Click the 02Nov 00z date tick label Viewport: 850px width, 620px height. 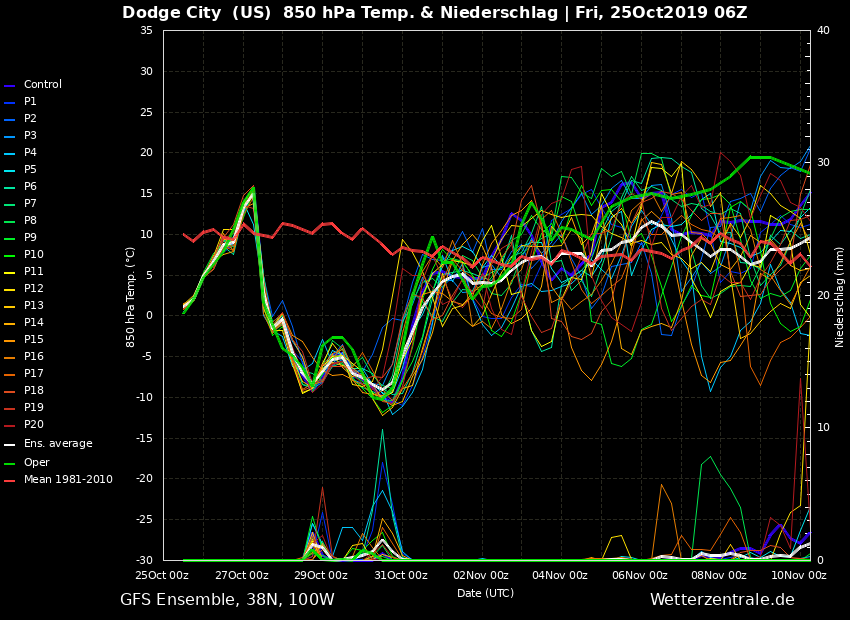click(x=481, y=575)
